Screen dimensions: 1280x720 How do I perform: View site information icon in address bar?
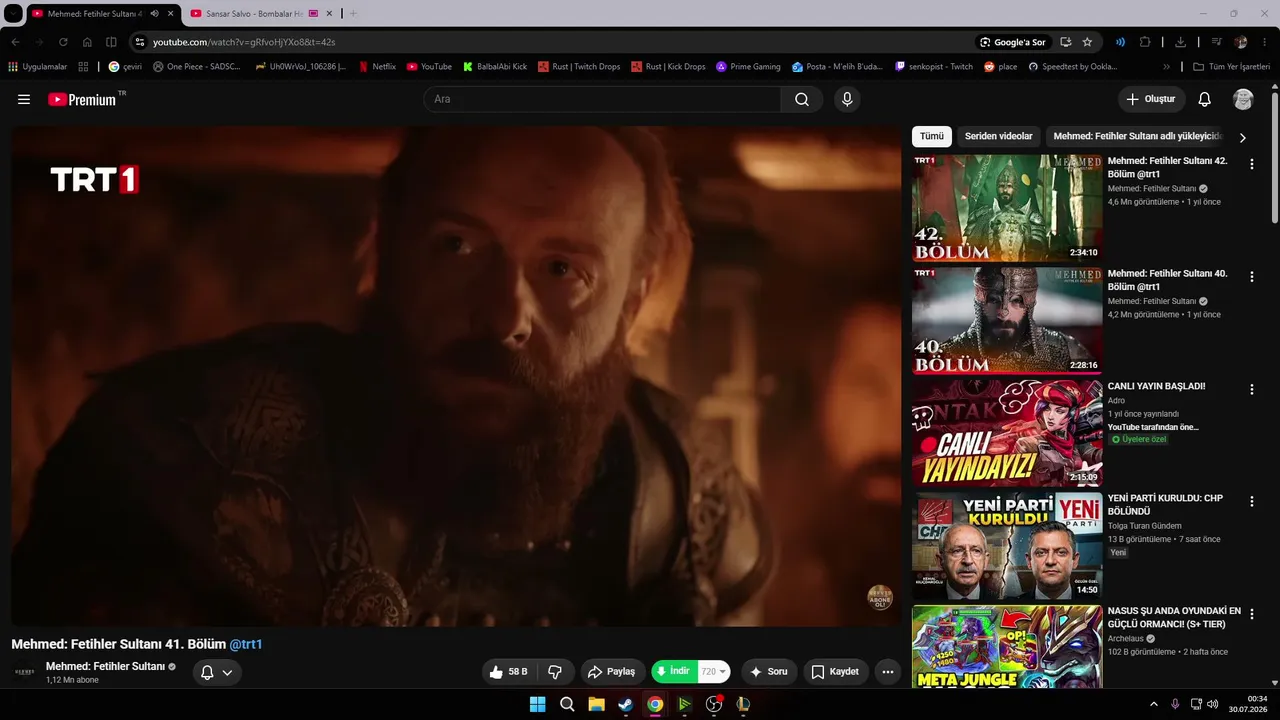pos(140,42)
